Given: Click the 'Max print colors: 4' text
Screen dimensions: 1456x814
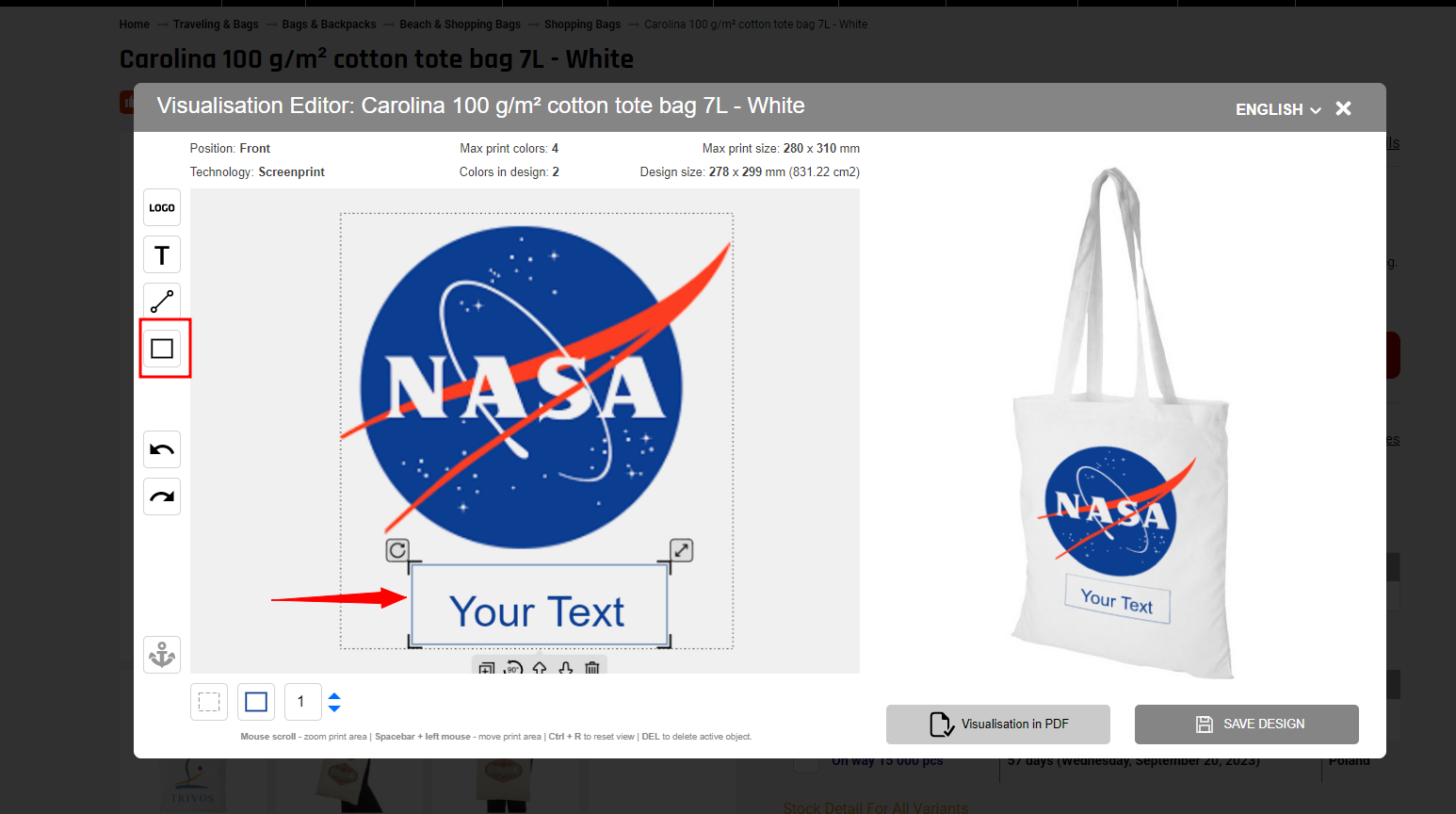Looking at the screenshot, I should 510,149.
